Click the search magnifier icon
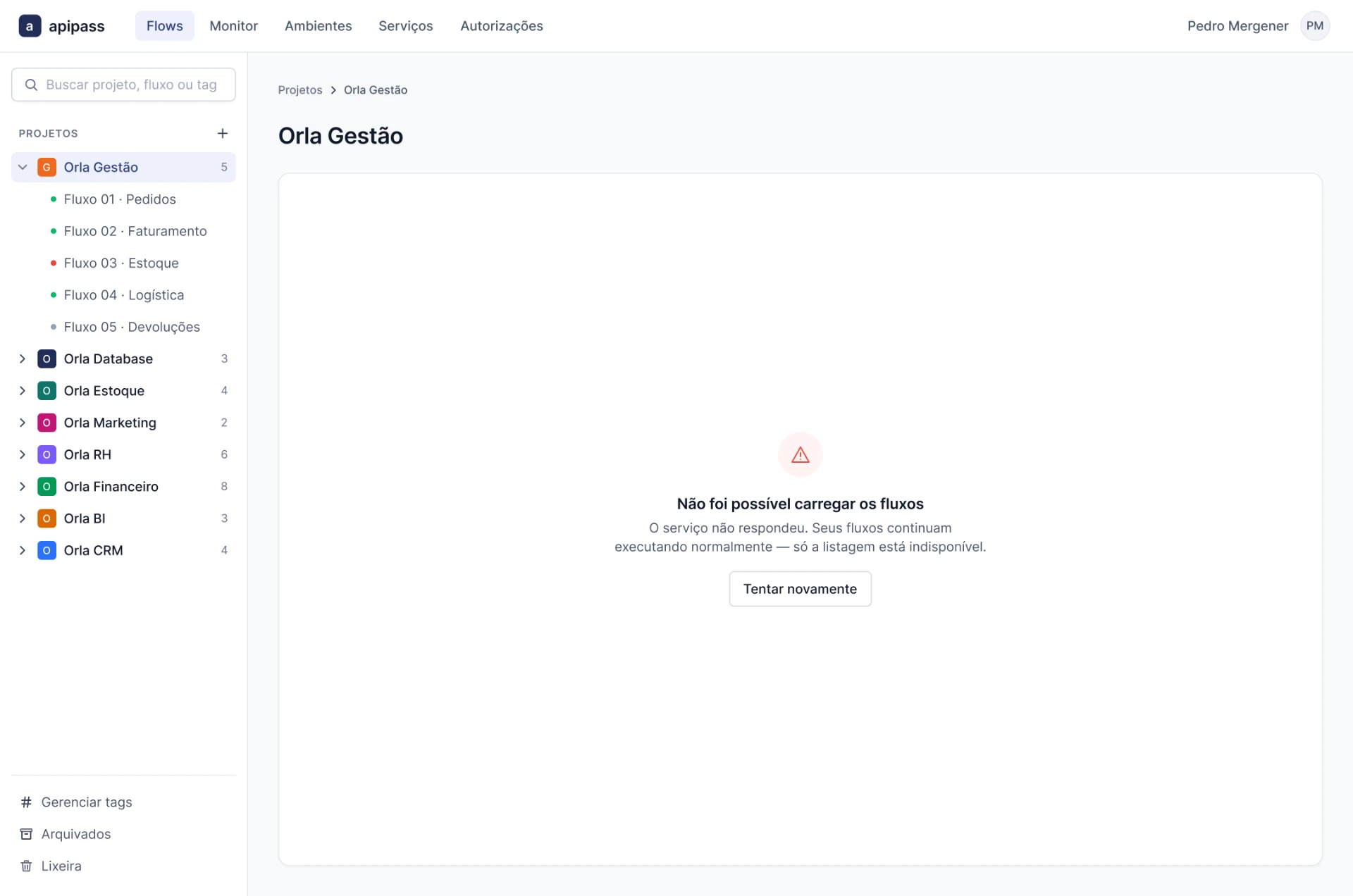1353x896 pixels. (31, 85)
